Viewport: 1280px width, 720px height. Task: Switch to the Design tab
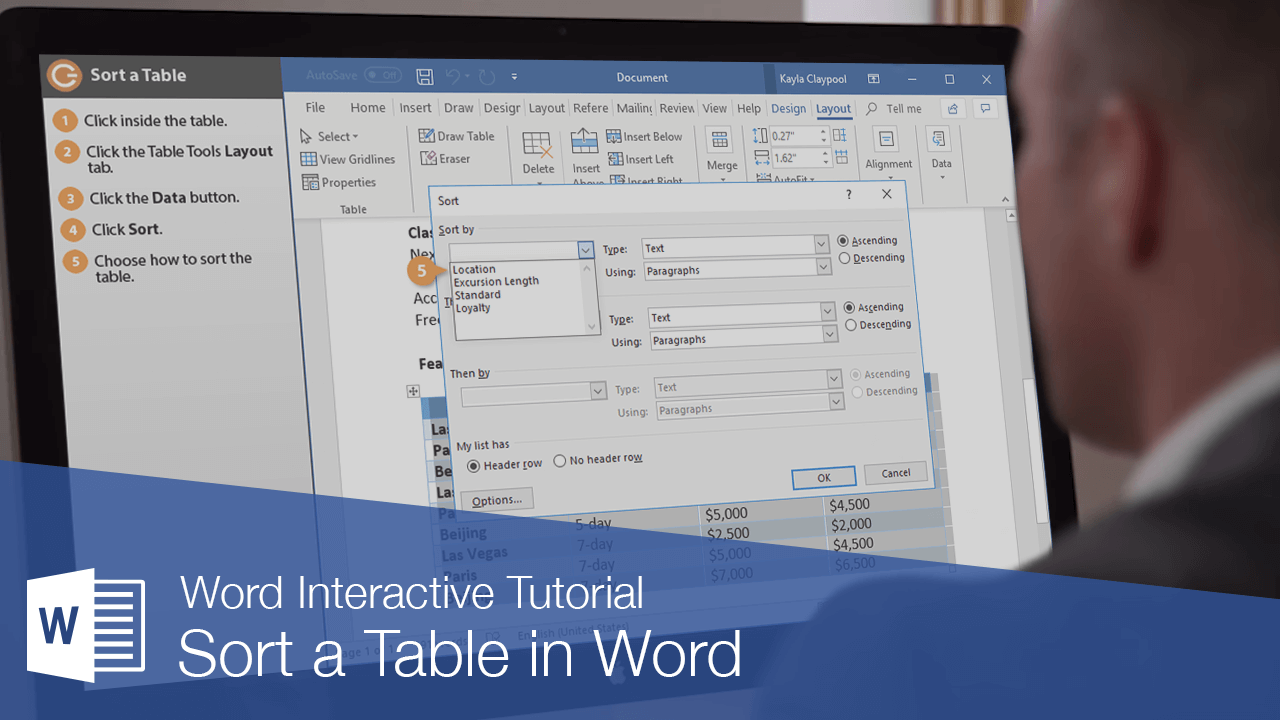(788, 108)
